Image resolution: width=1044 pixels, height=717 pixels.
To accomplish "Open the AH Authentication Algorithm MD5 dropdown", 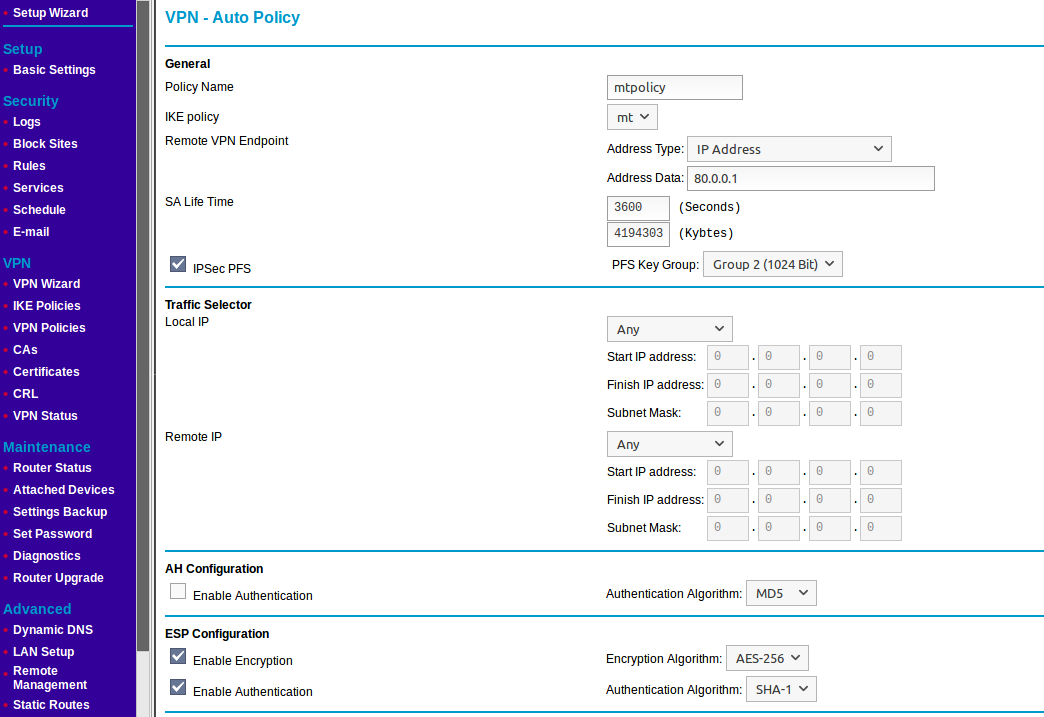I will tap(781, 593).
